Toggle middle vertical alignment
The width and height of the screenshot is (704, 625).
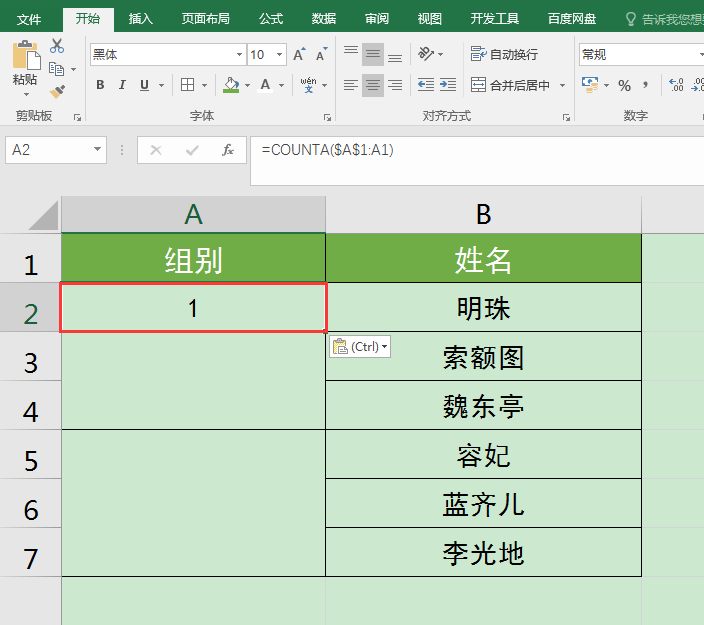coord(373,55)
